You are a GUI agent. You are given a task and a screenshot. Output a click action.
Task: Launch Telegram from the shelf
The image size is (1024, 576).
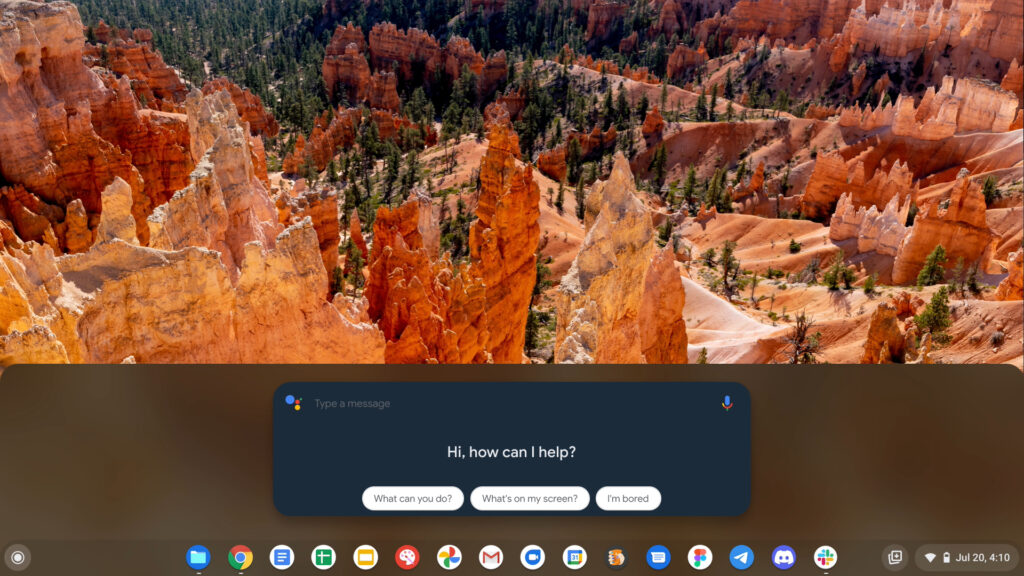[x=742, y=557]
